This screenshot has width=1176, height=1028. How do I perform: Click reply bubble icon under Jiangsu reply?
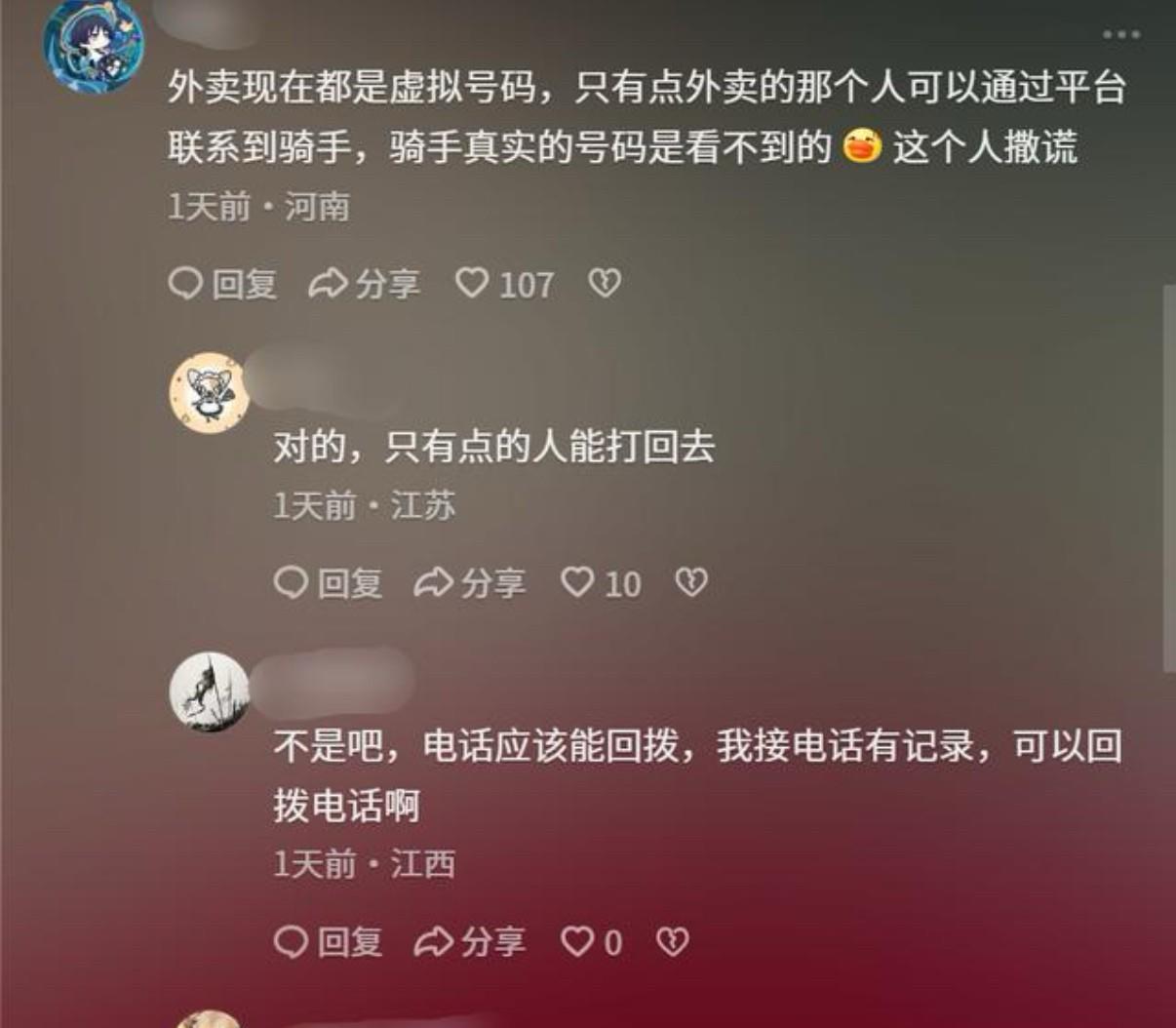pos(291,583)
